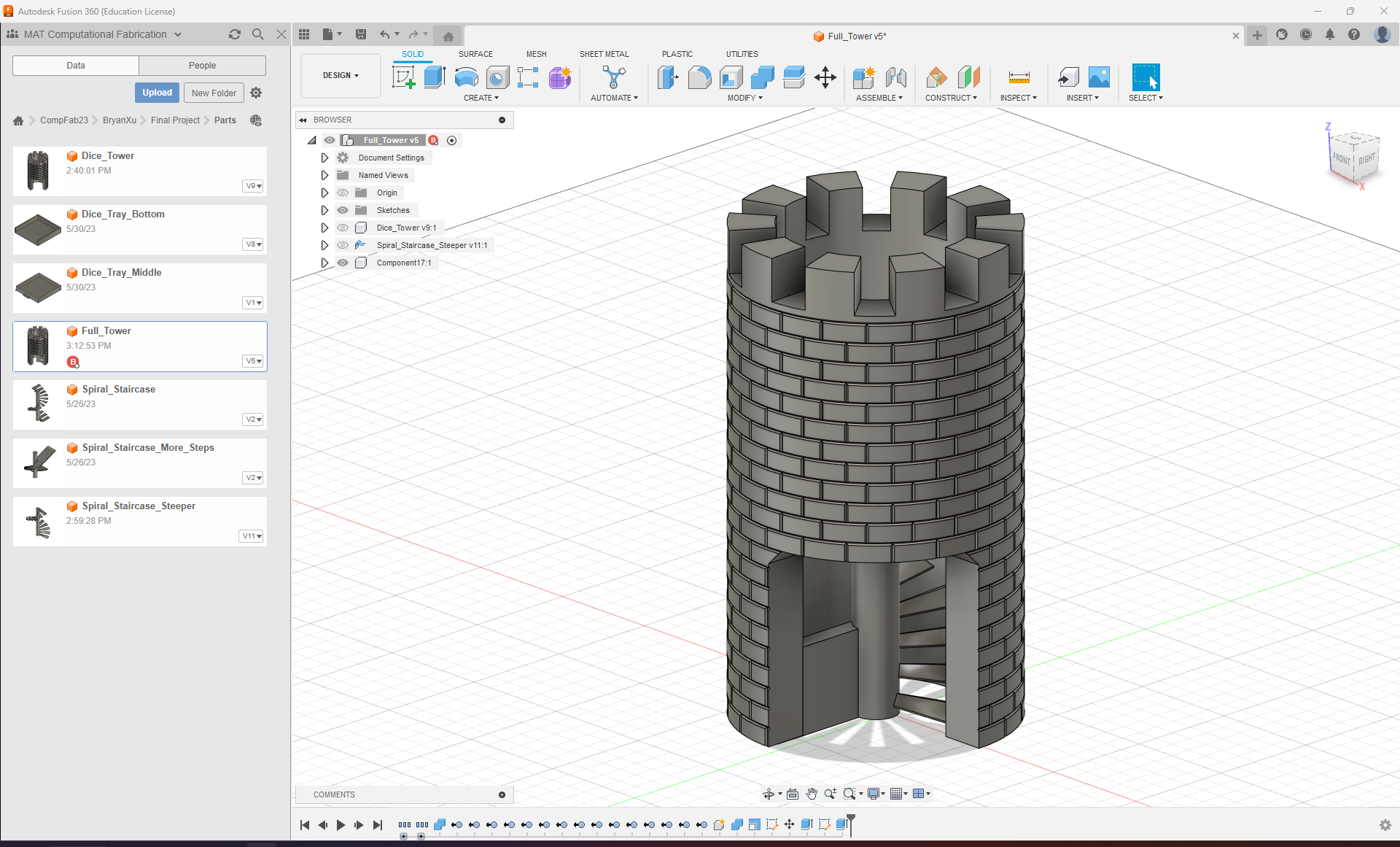Activate the Revolve tool
The width and height of the screenshot is (1400, 847).
(466, 78)
